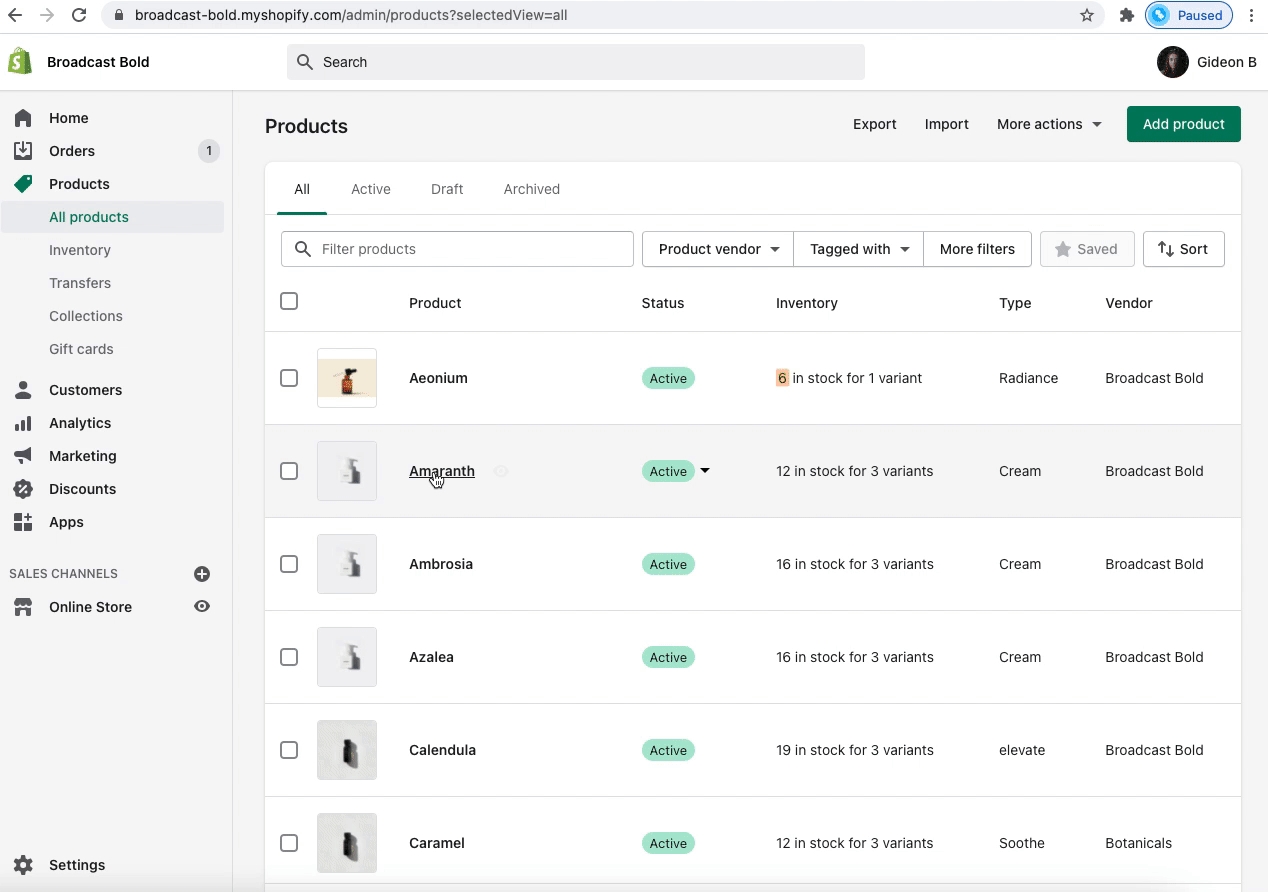This screenshot has width=1268, height=892.
Task: Click the Filter products input field
Action: coord(470,249)
